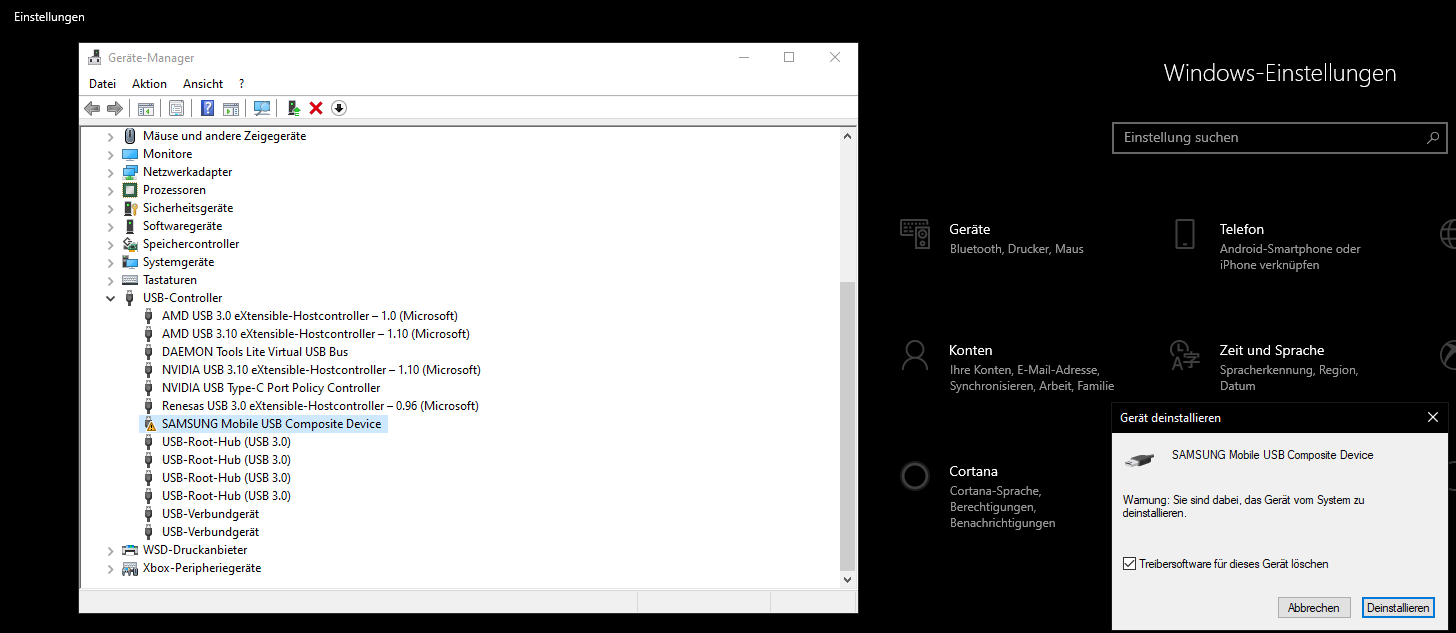Click the scrollbar up arrow in device tree
This screenshot has width=1456, height=633.
tap(848, 136)
